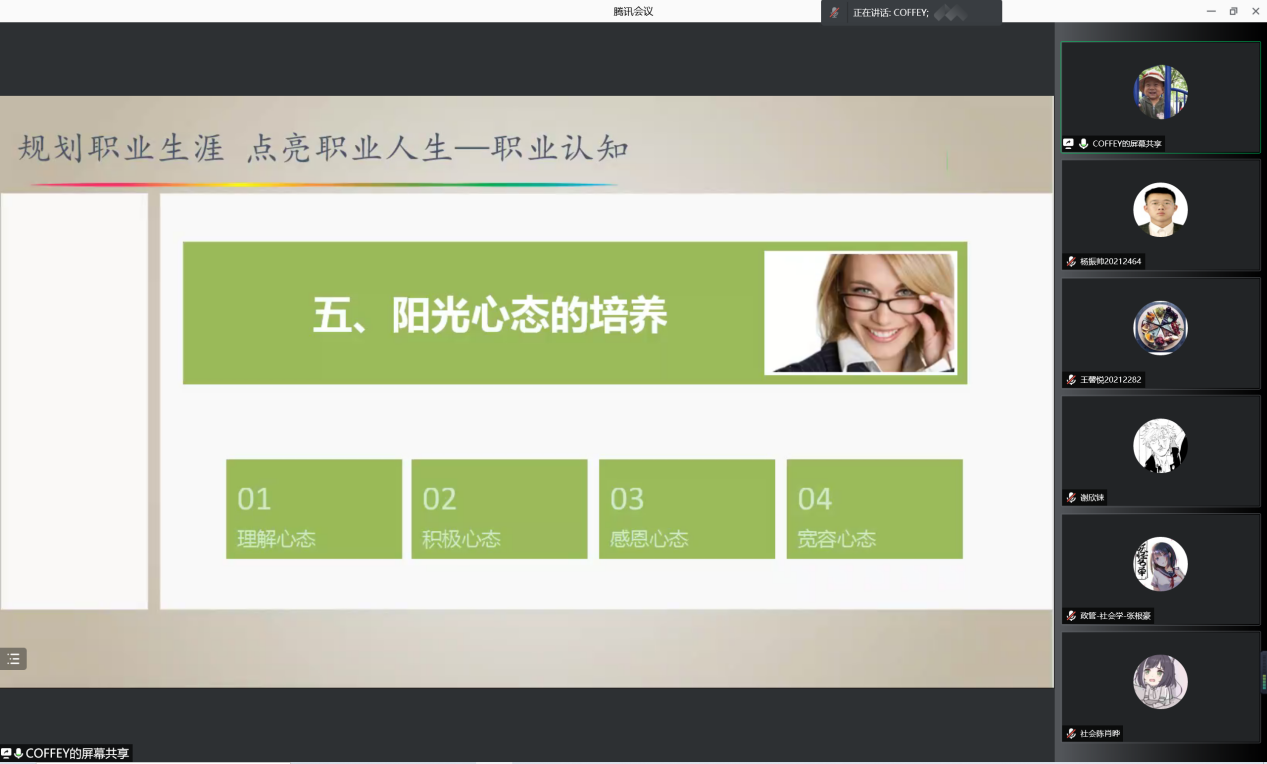The image size is (1267, 764).
Task: Click the speaking indicator icon in title bar
Action: 835,12
